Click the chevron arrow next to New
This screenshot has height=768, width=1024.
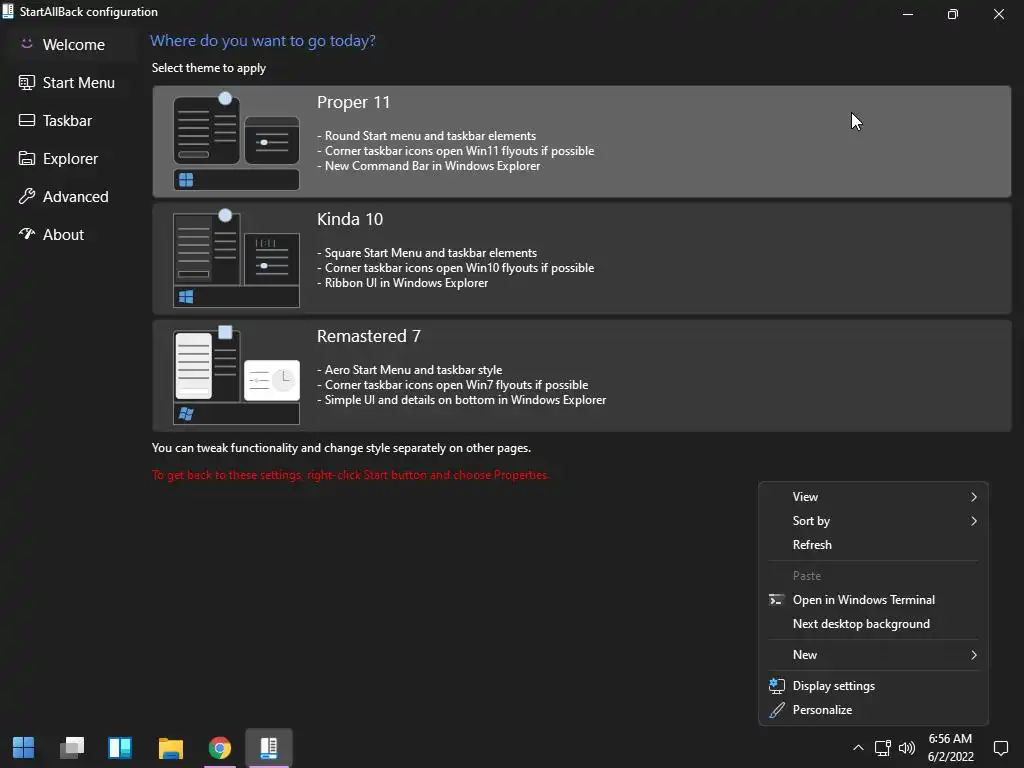(x=974, y=655)
